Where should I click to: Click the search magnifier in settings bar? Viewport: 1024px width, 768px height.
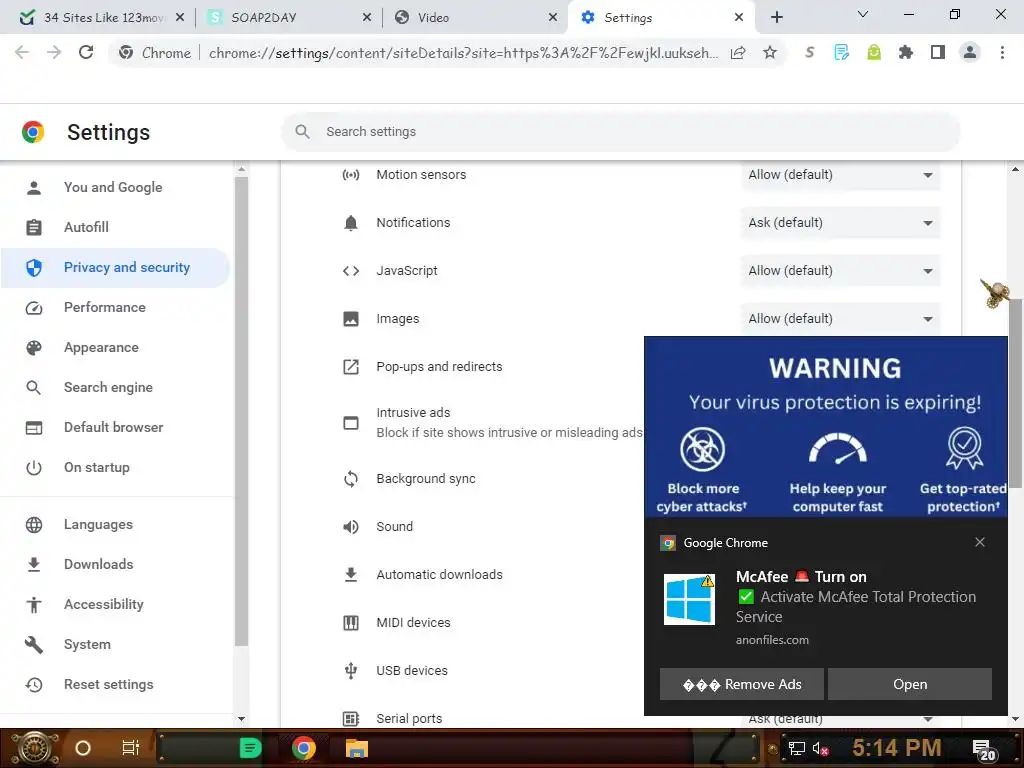tap(302, 131)
